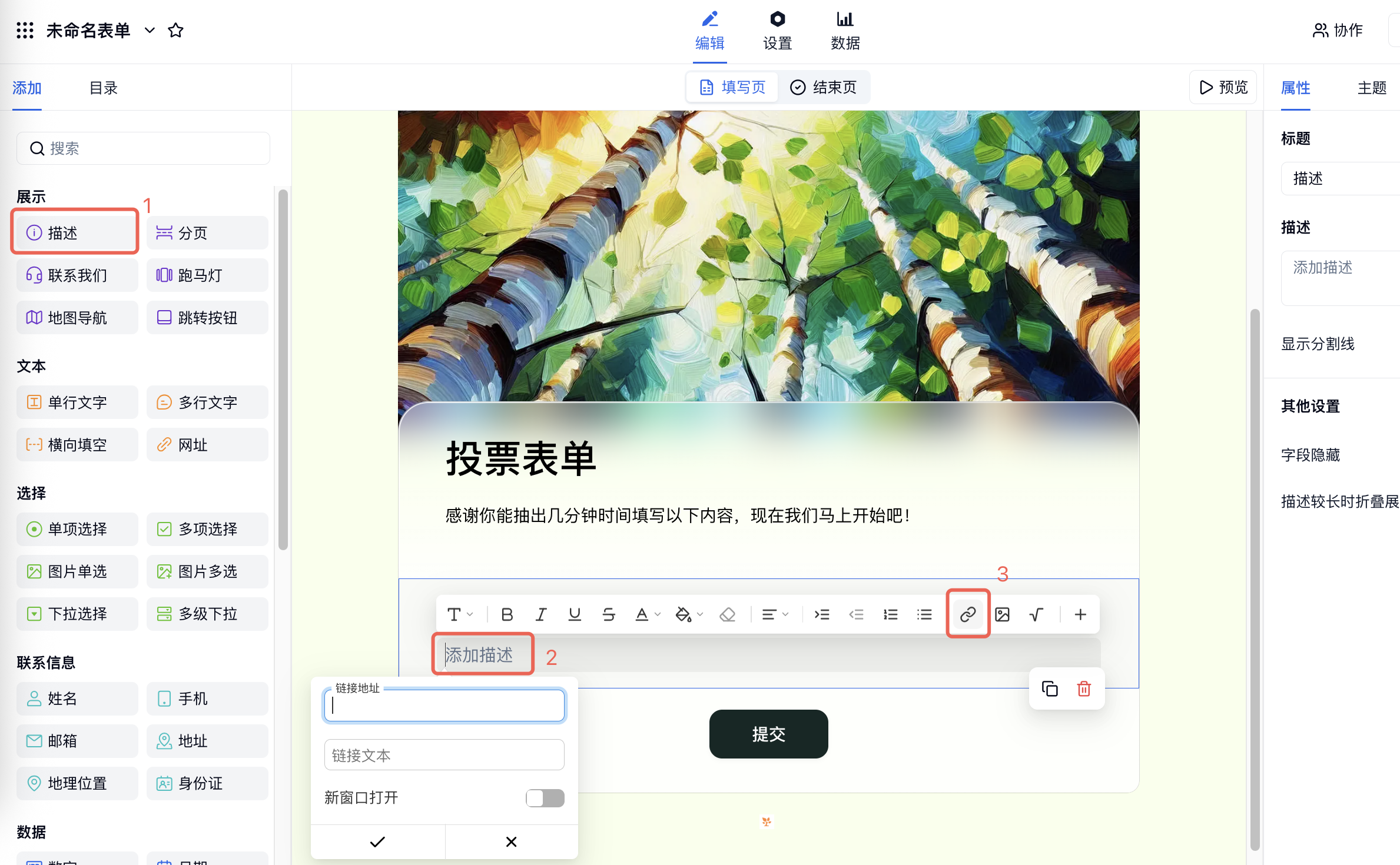Add a 网址 URL field
Viewport: 1400px width, 865px height.
pos(207,445)
